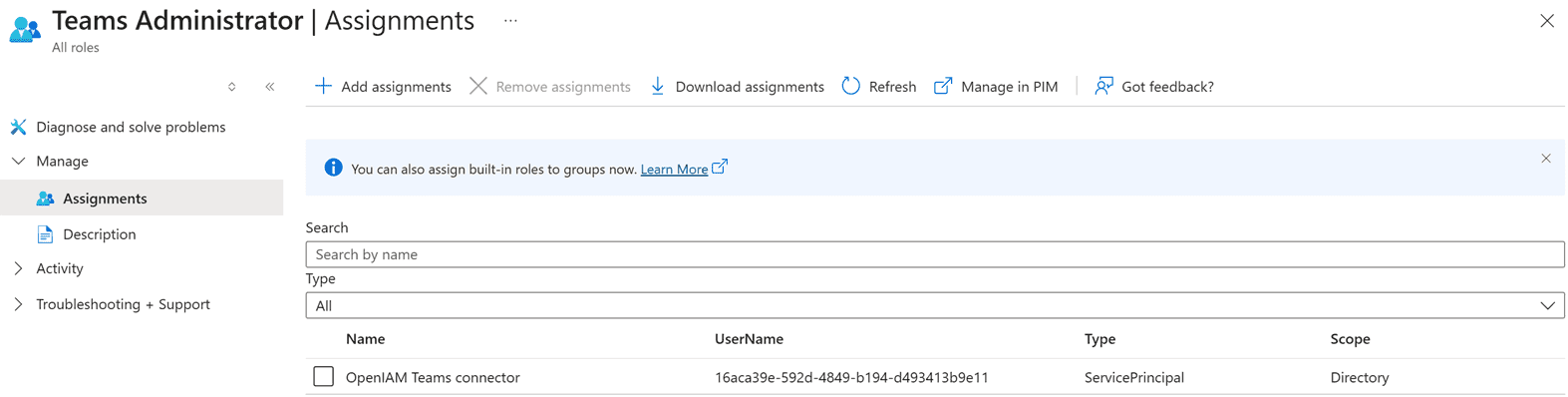1568x397 pixels.
Task: Collapse the sidebar with double chevron icon
Action: pos(270,87)
